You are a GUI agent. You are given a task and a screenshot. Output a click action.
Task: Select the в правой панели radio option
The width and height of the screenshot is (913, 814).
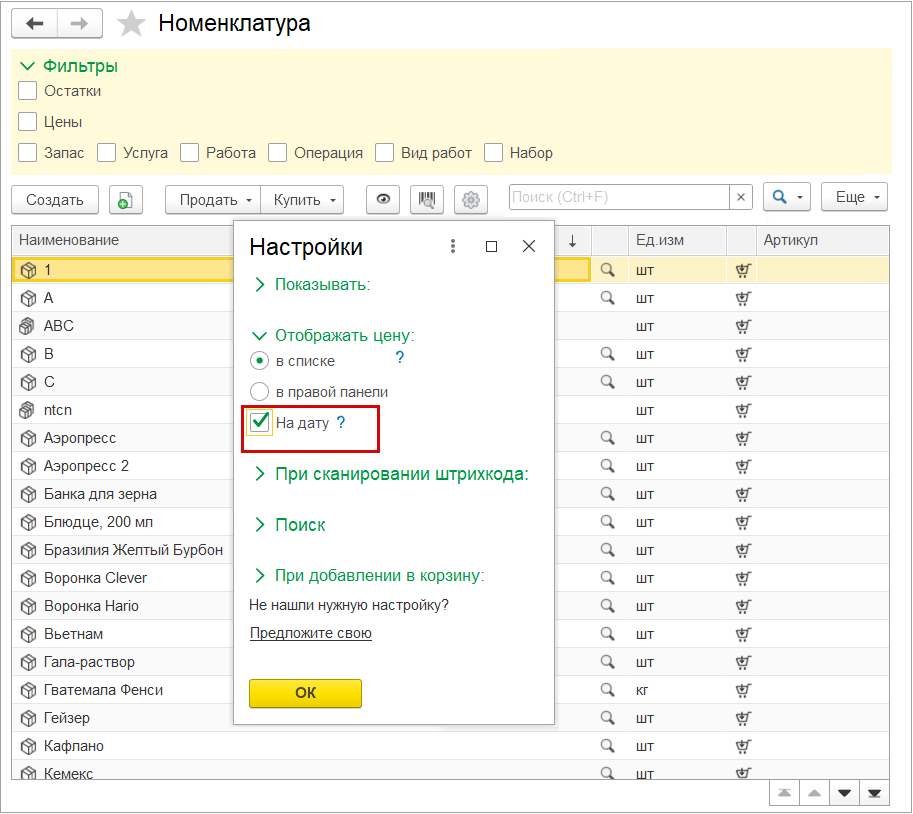260,392
